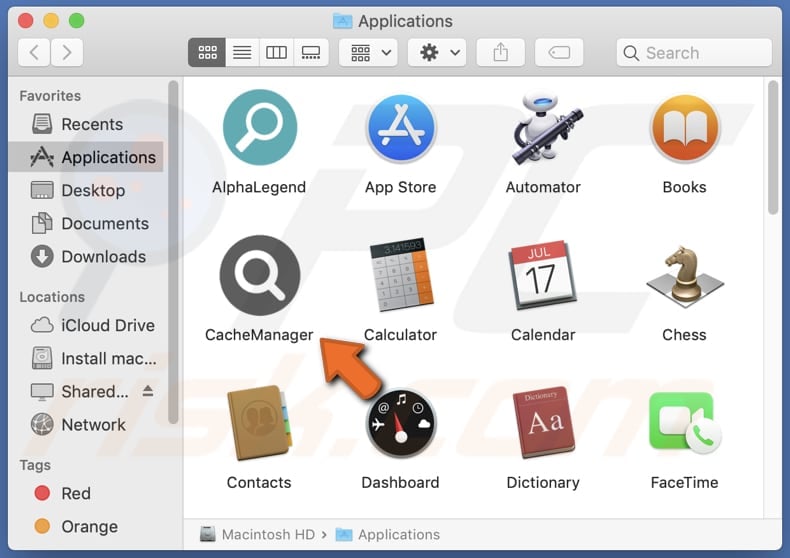Select the Install mac... volume

tap(86, 359)
